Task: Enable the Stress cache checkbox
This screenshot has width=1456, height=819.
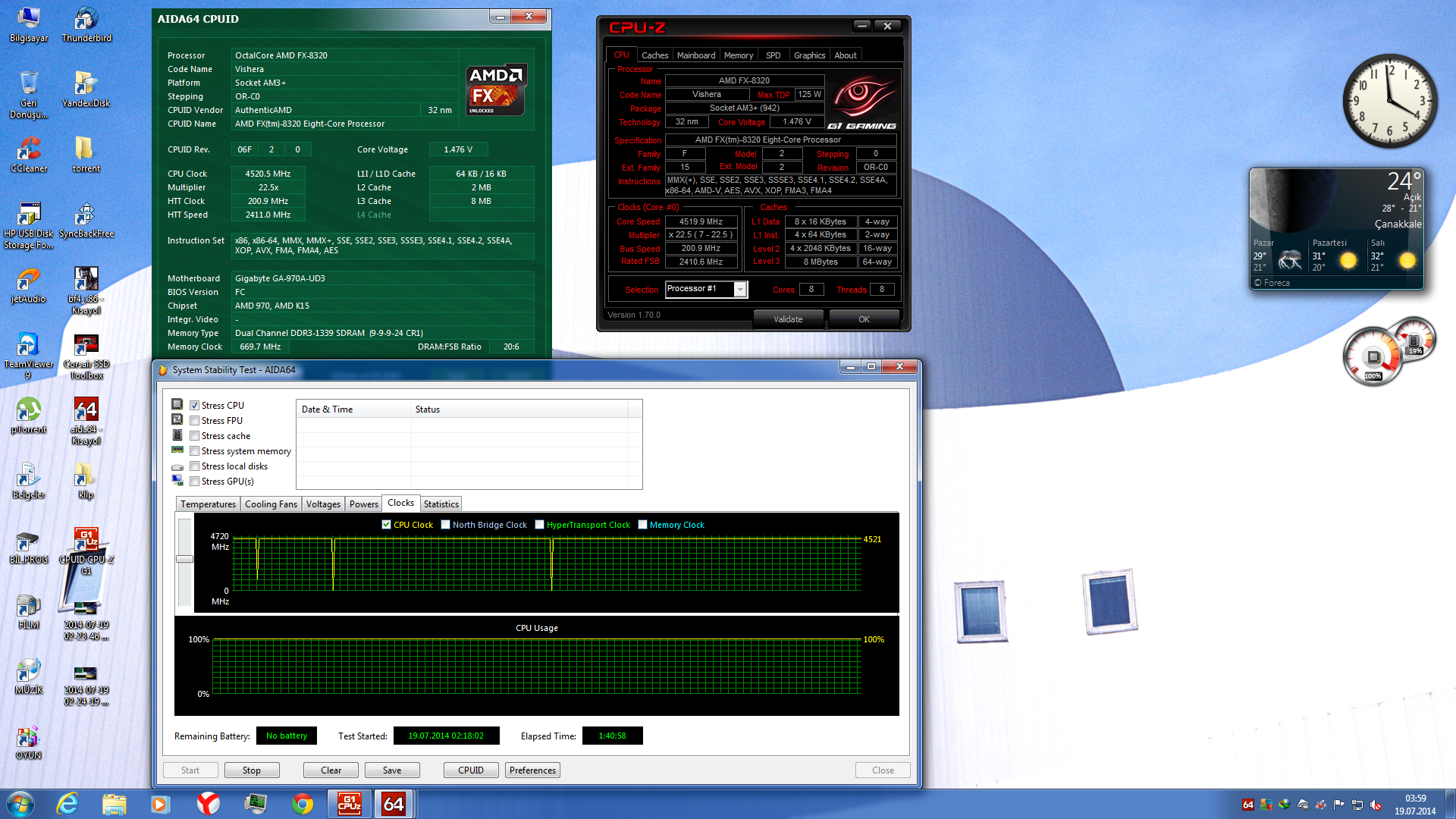Action: point(194,436)
